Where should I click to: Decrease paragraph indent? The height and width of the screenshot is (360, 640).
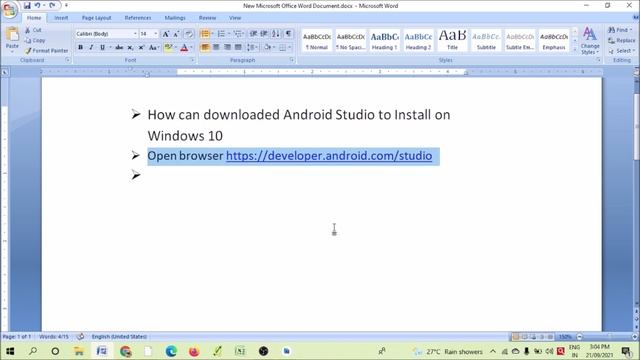253,34
